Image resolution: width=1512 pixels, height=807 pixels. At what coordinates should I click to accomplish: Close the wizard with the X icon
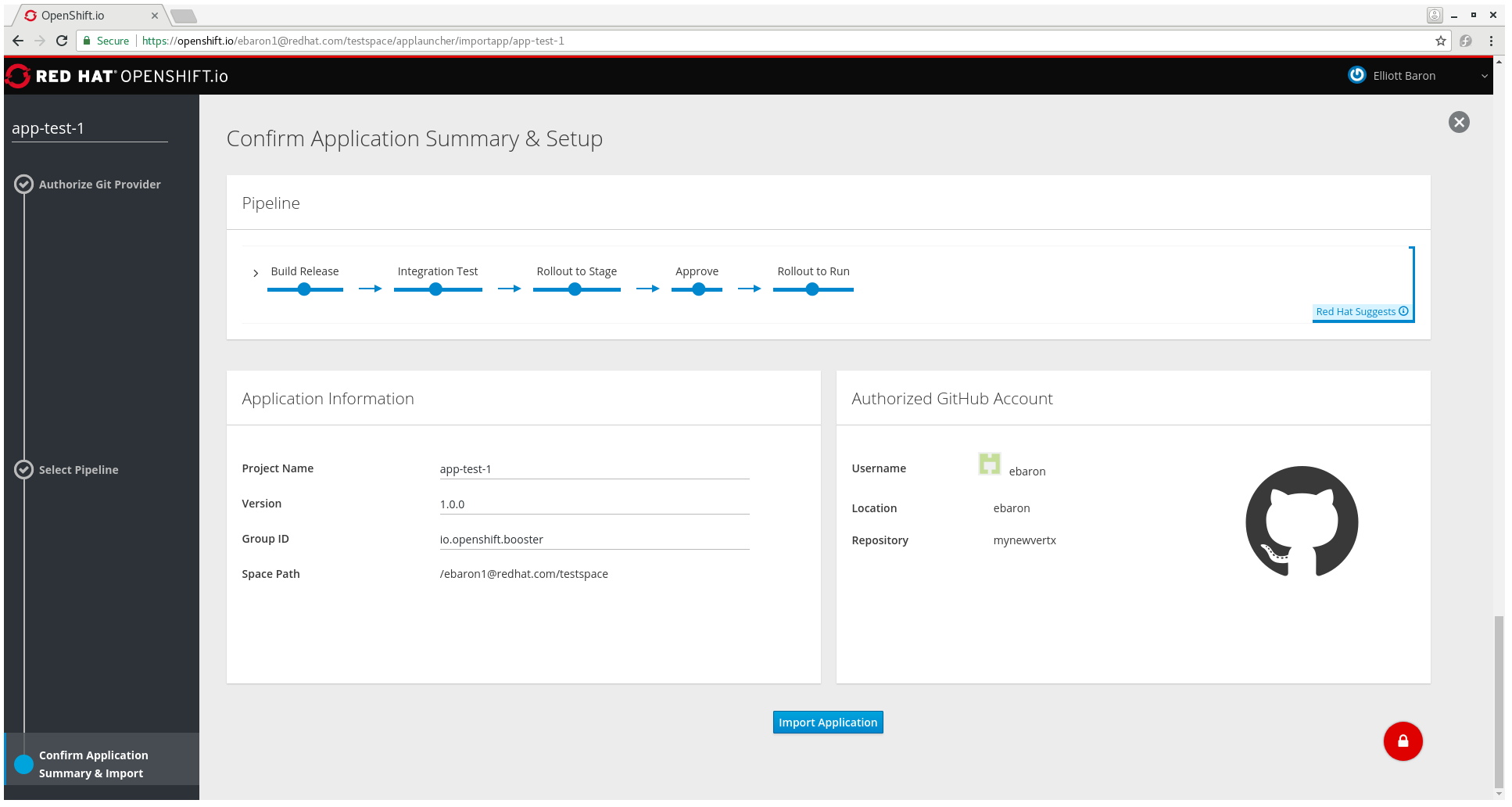pyautogui.click(x=1459, y=122)
